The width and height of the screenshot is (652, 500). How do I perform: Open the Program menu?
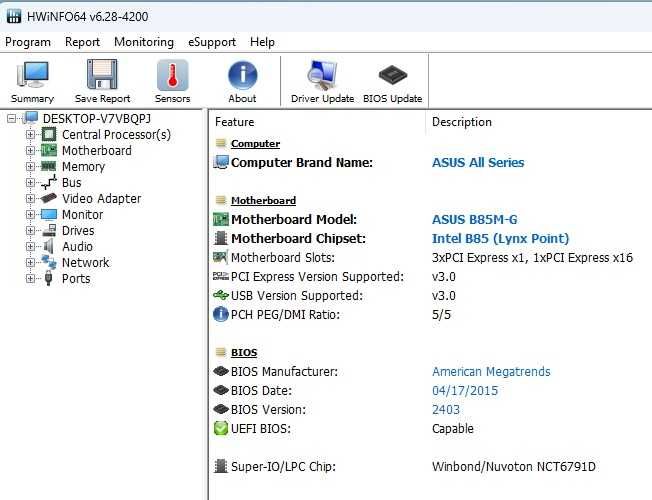click(28, 42)
